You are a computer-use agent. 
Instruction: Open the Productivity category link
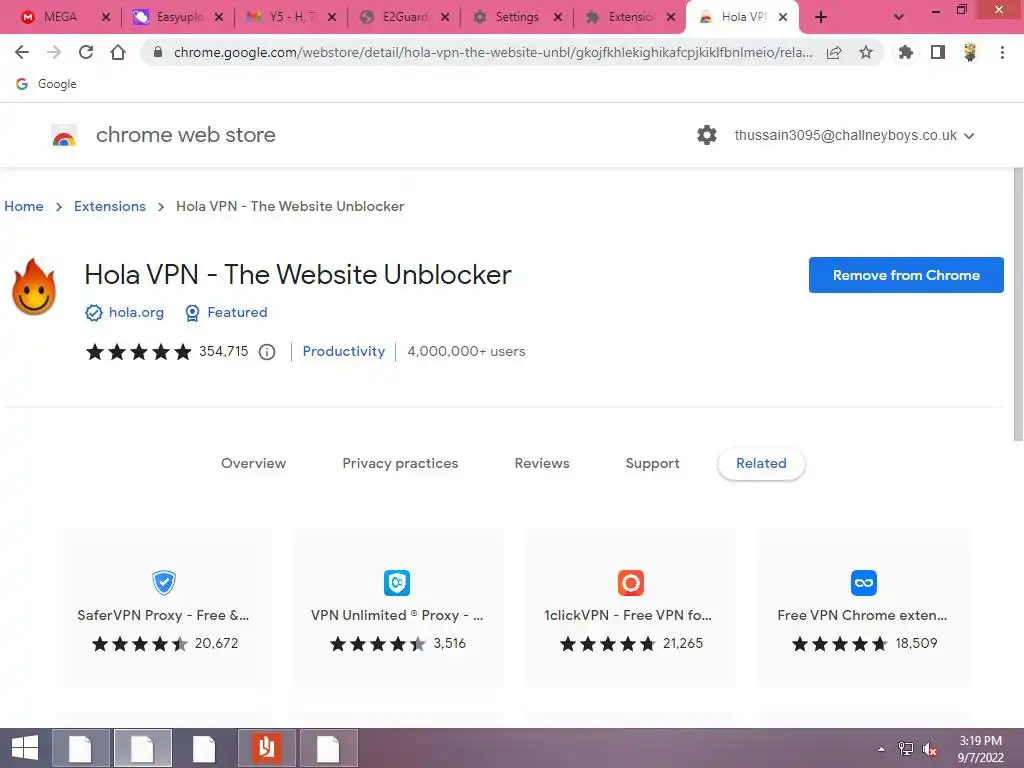coord(344,351)
